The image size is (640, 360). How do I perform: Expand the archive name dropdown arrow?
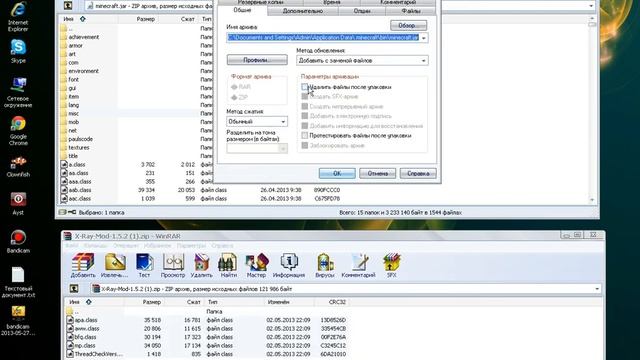(424, 38)
